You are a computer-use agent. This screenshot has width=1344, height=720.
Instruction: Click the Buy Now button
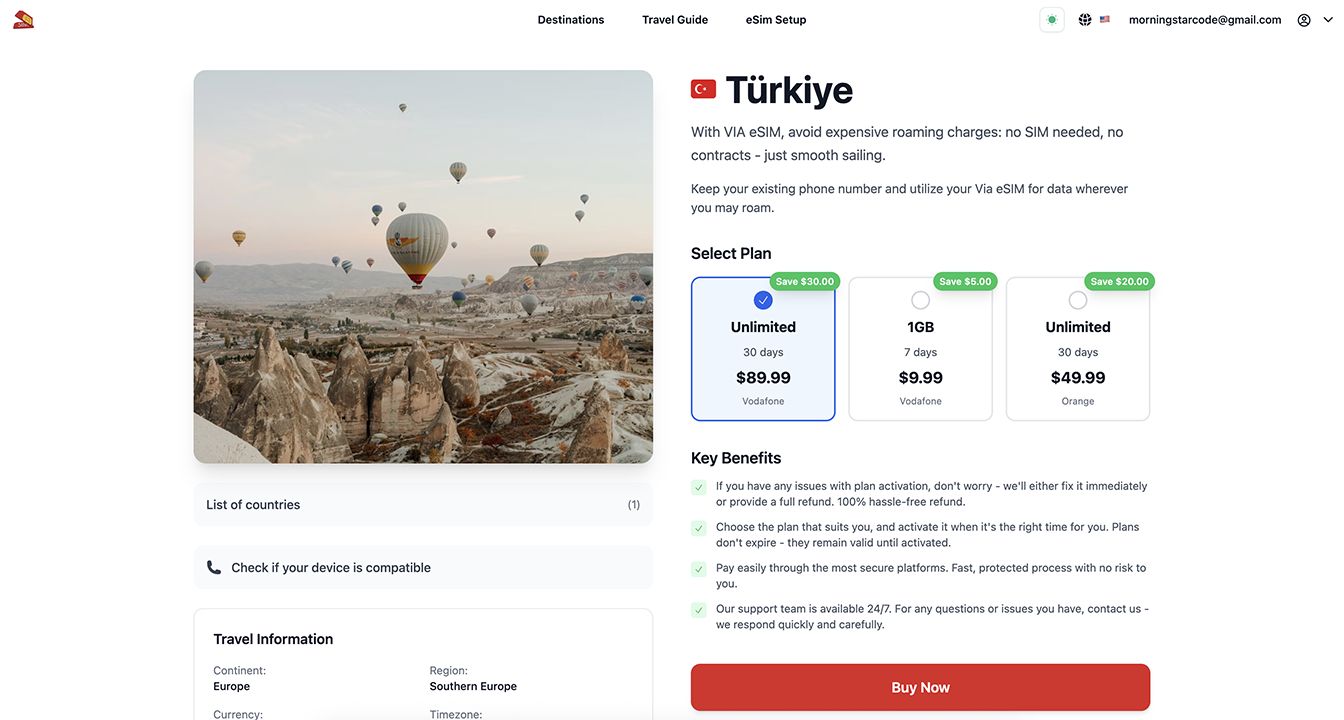[x=920, y=687]
